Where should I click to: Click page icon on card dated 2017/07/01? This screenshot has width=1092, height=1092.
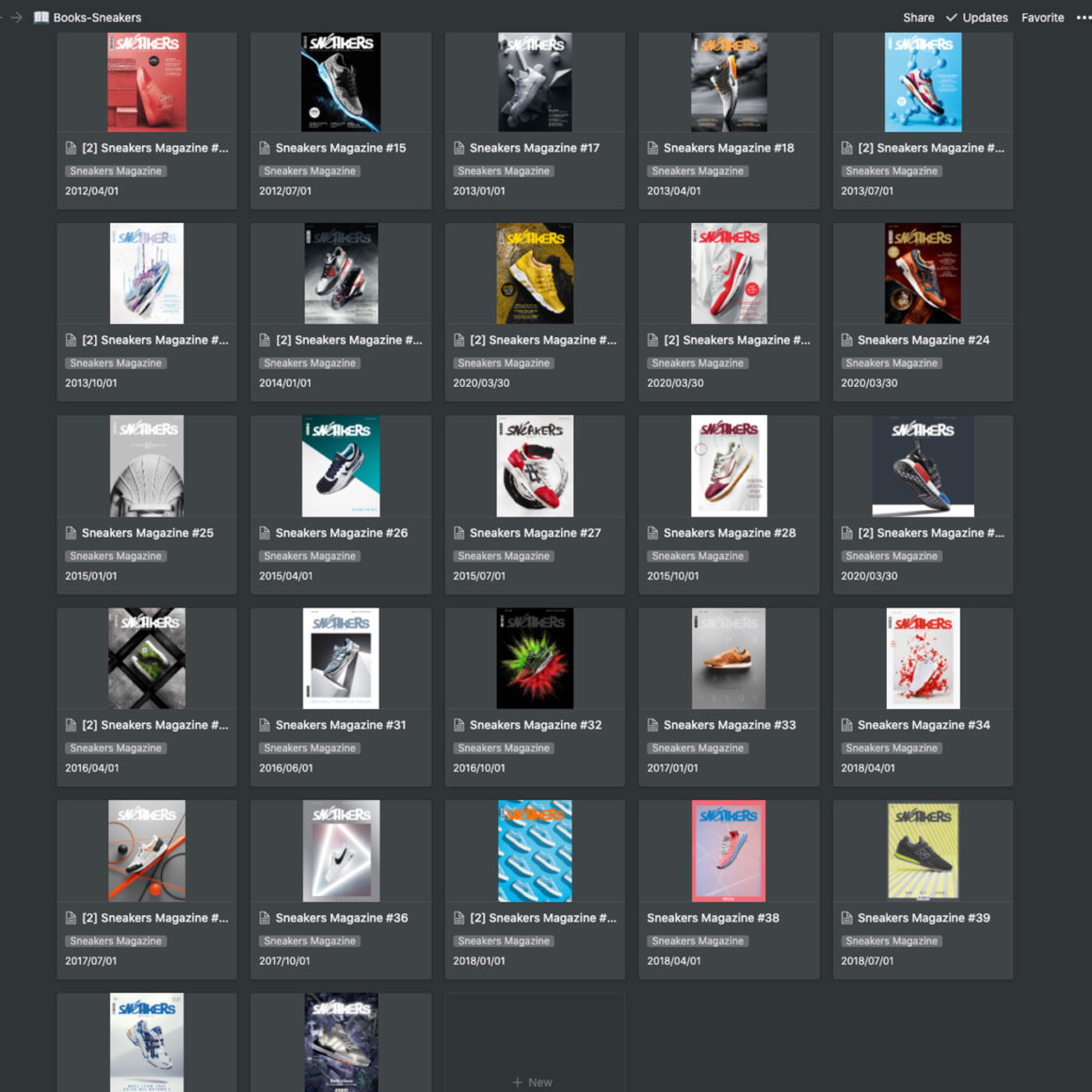click(71, 919)
